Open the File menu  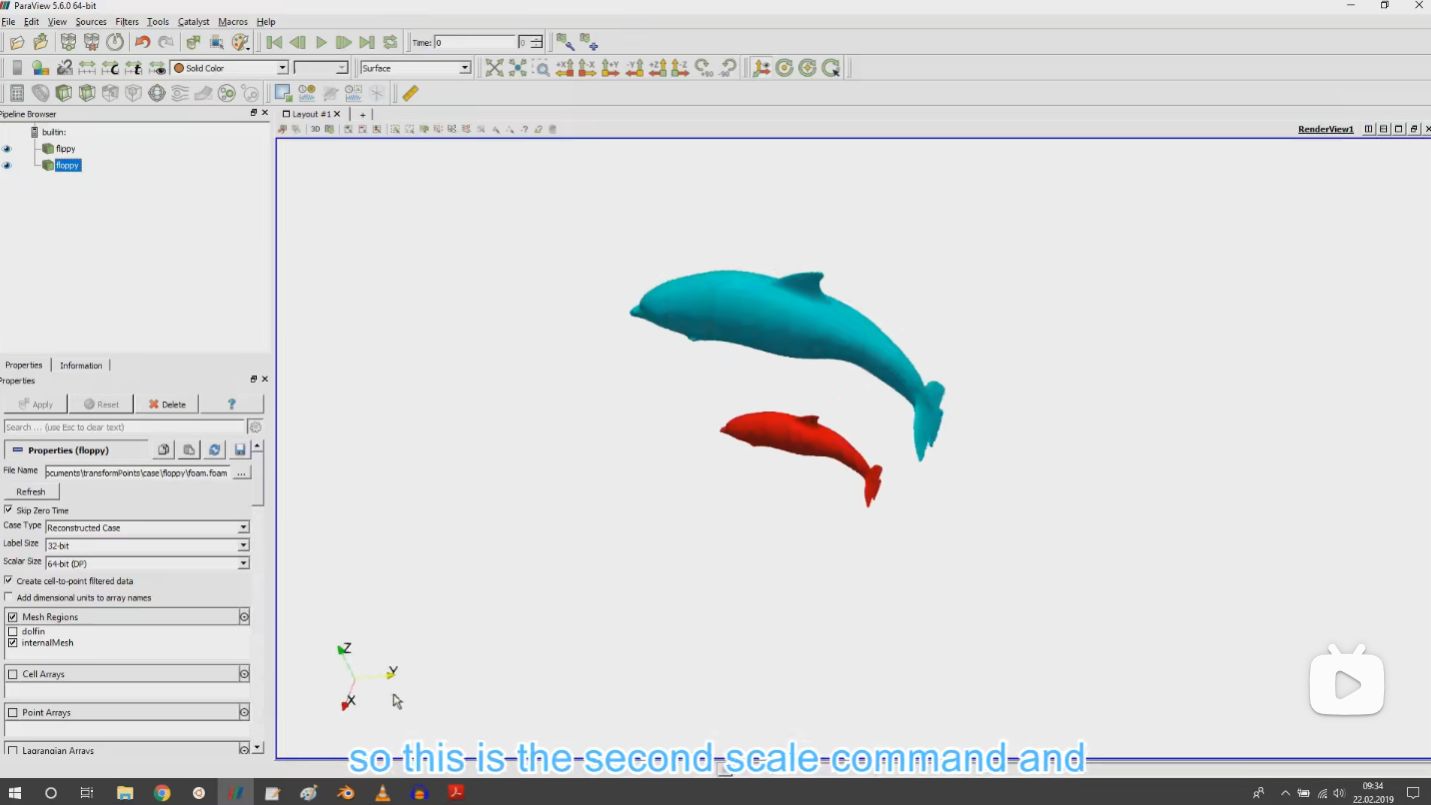click(x=8, y=21)
